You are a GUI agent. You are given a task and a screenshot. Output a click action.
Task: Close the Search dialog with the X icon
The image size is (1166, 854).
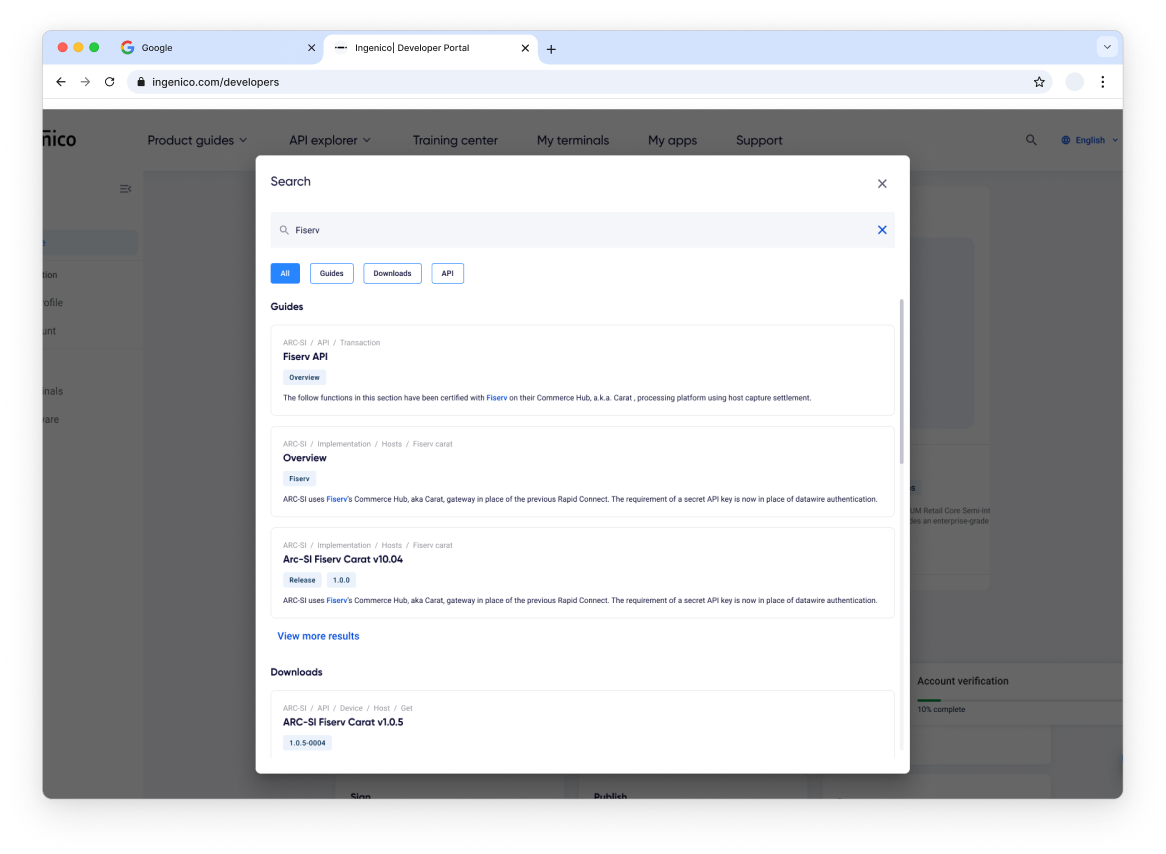coord(881,183)
